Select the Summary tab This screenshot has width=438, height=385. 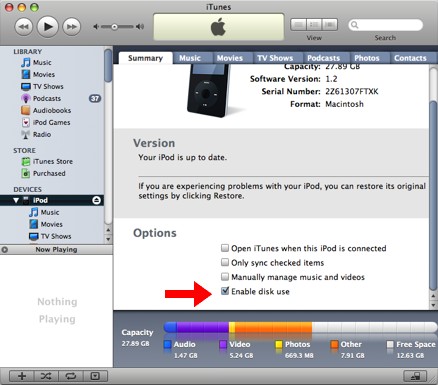[x=145, y=58]
